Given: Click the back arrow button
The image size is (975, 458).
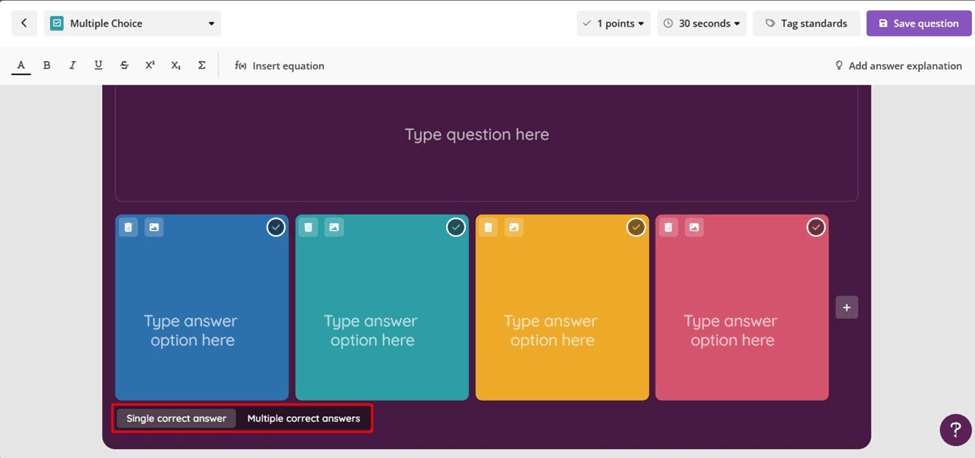Looking at the screenshot, I should 24,23.
